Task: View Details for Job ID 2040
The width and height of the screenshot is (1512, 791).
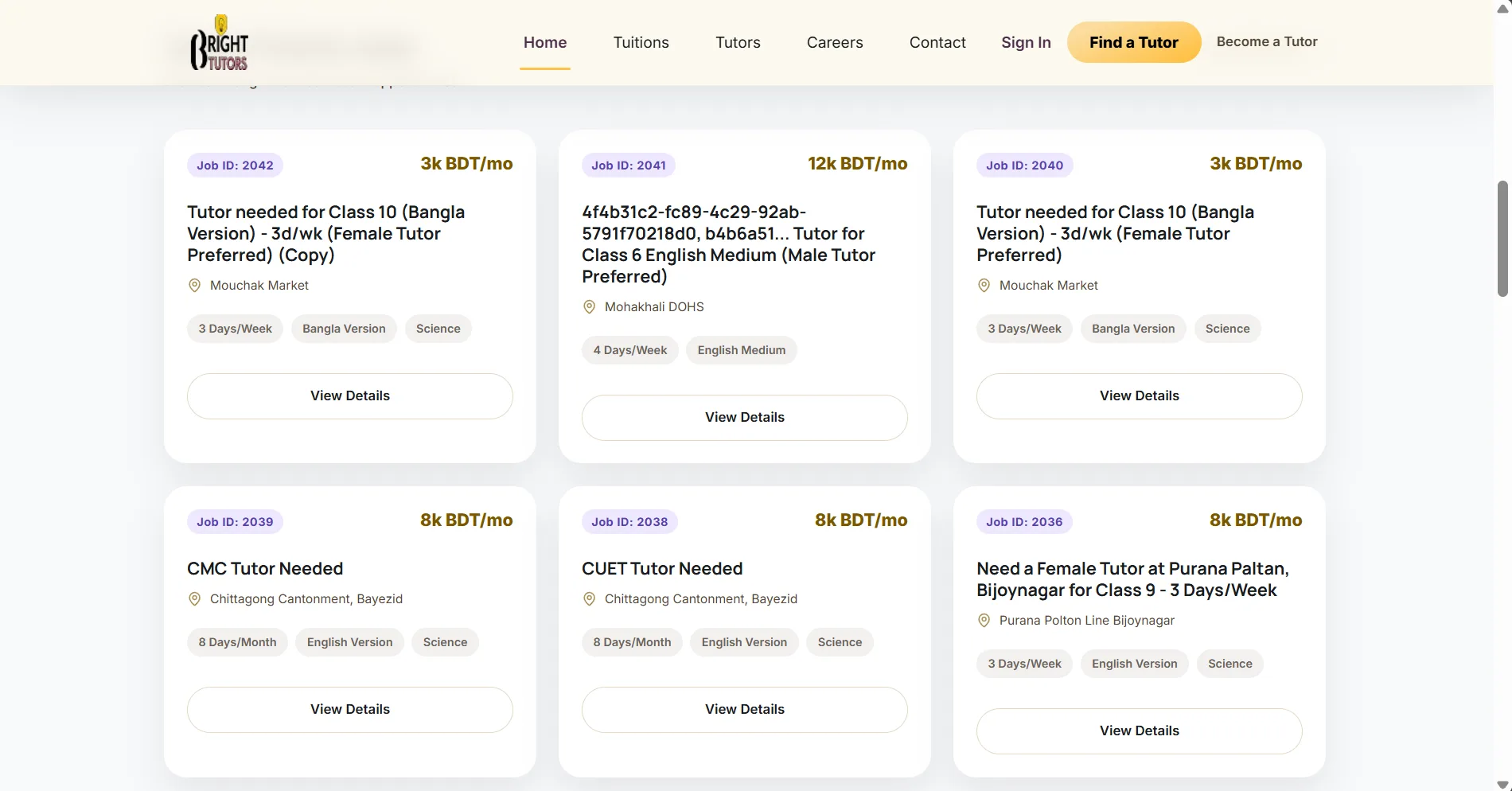Action: 1140,396
